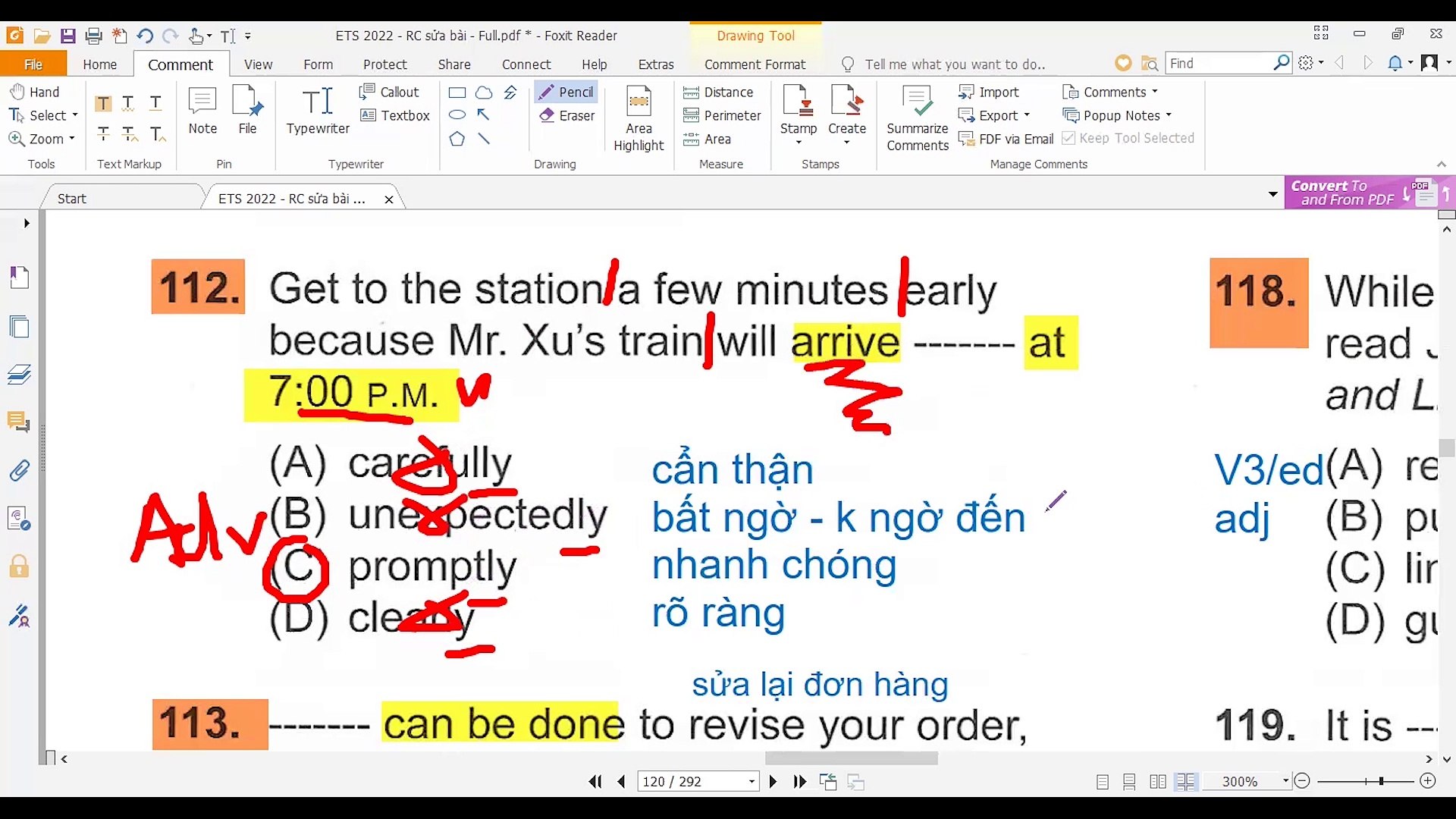Switch to the Start document tab
The height and width of the screenshot is (819, 1456).
click(72, 199)
